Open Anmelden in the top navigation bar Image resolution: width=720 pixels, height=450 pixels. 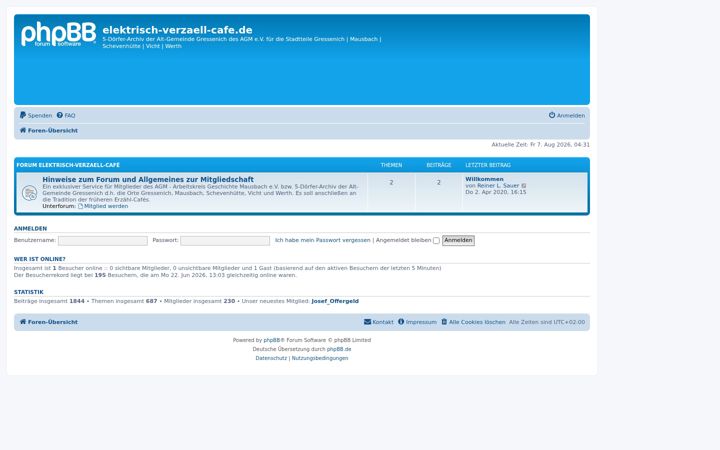pyautogui.click(x=571, y=116)
